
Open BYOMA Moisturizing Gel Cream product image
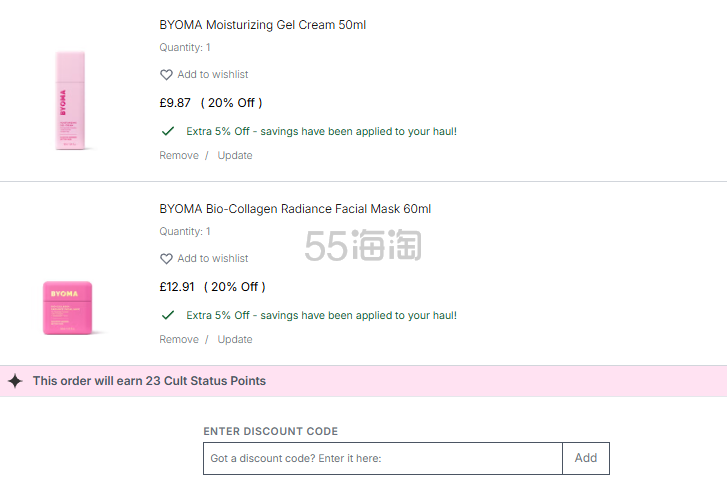coord(70,100)
